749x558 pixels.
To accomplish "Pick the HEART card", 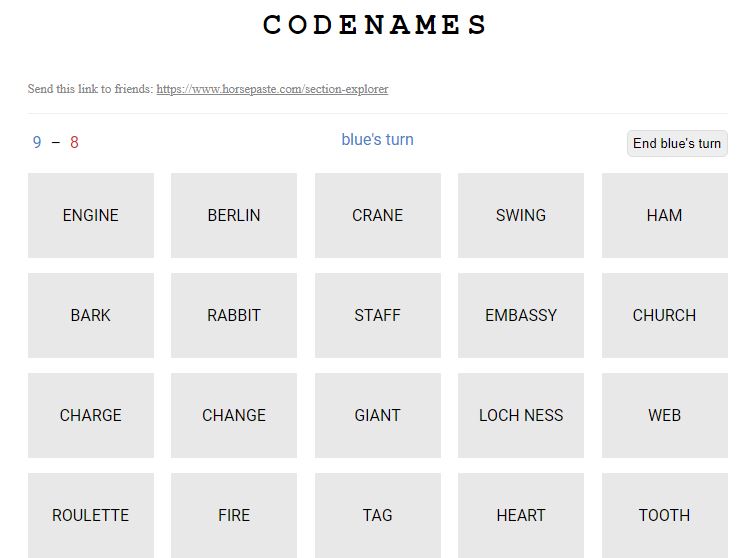I will coord(521,515).
